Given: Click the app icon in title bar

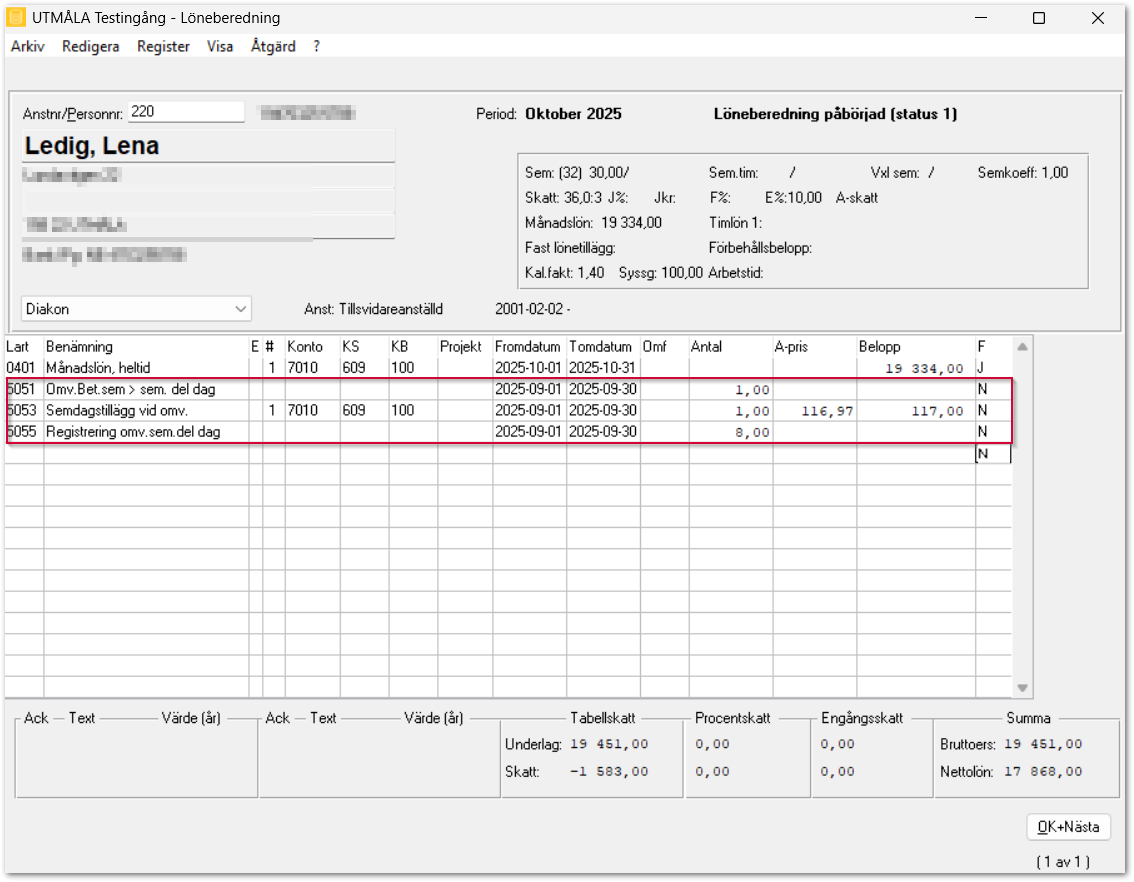Looking at the screenshot, I should pos(16,18).
